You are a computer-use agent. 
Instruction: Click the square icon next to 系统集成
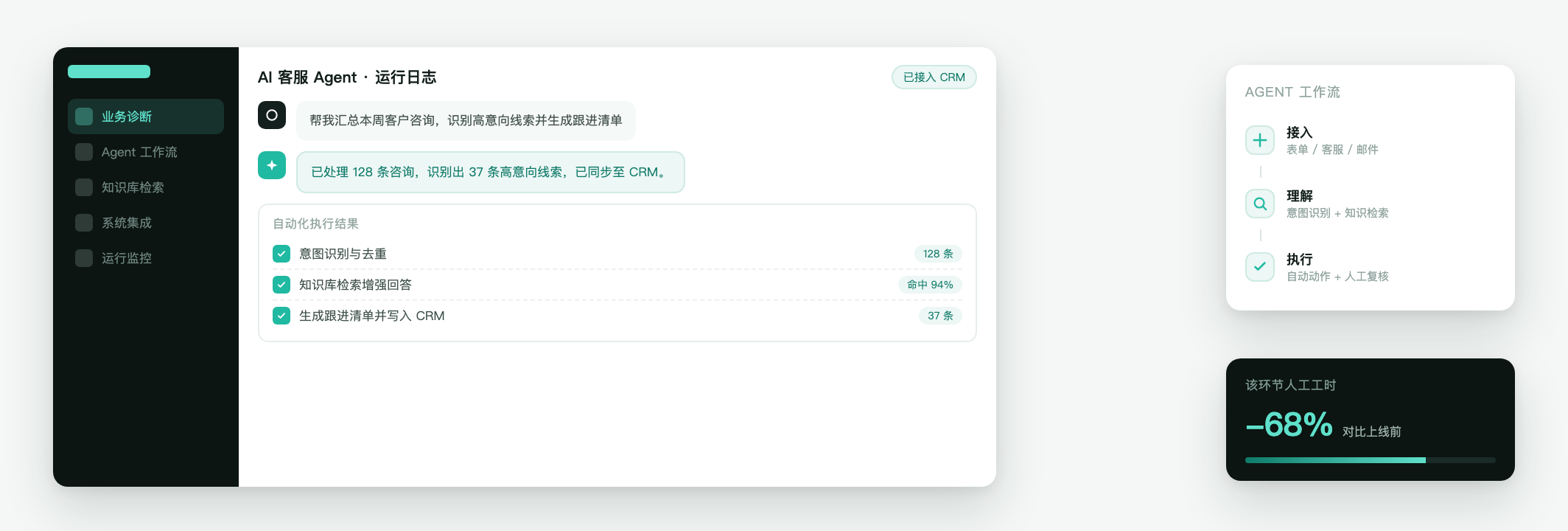(x=84, y=223)
